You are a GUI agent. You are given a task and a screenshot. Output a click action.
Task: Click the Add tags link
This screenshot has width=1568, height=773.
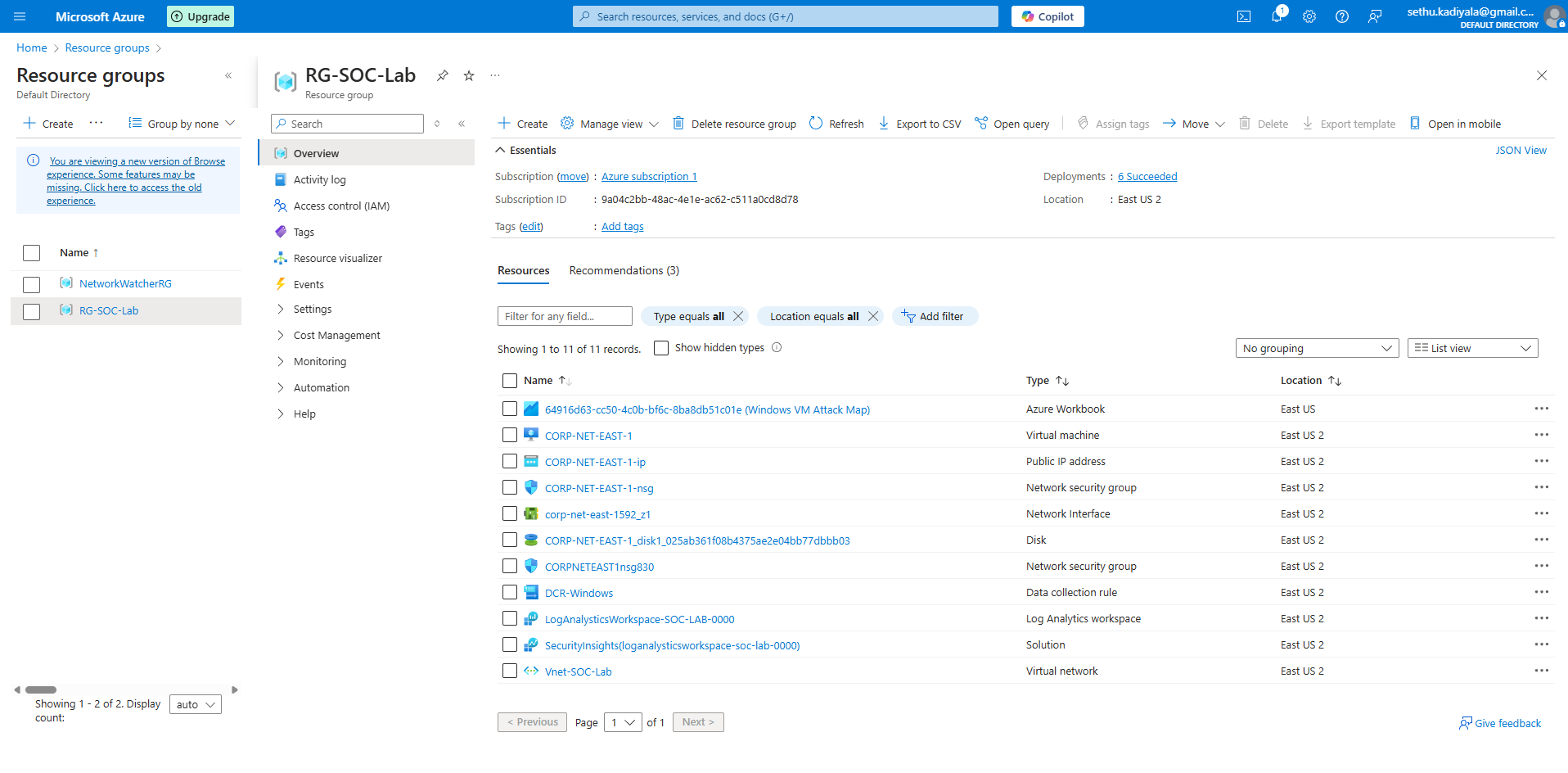623,226
